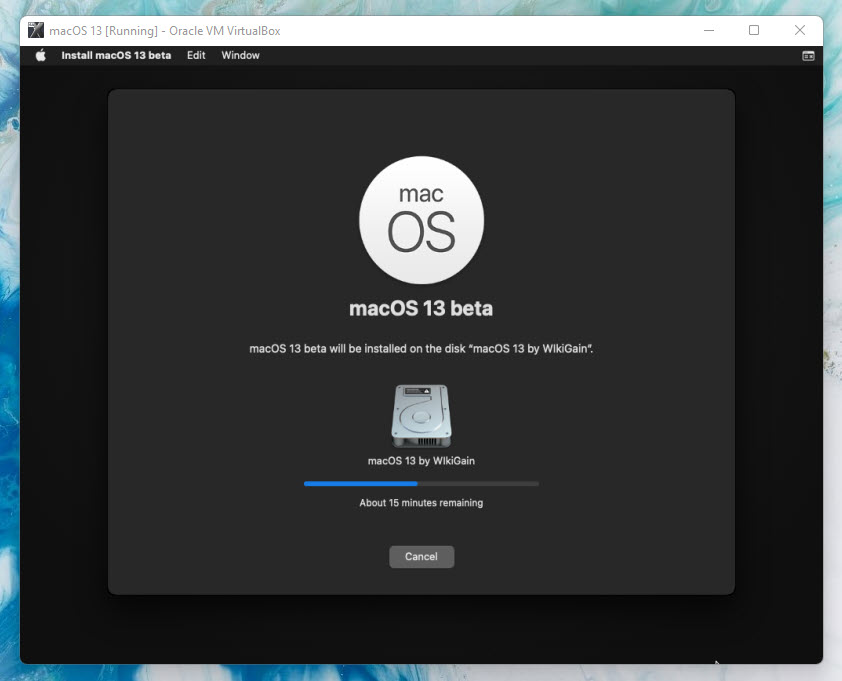Click the installation progress bar
The width and height of the screenshot is (842, 681).
(x=422, y=484)
